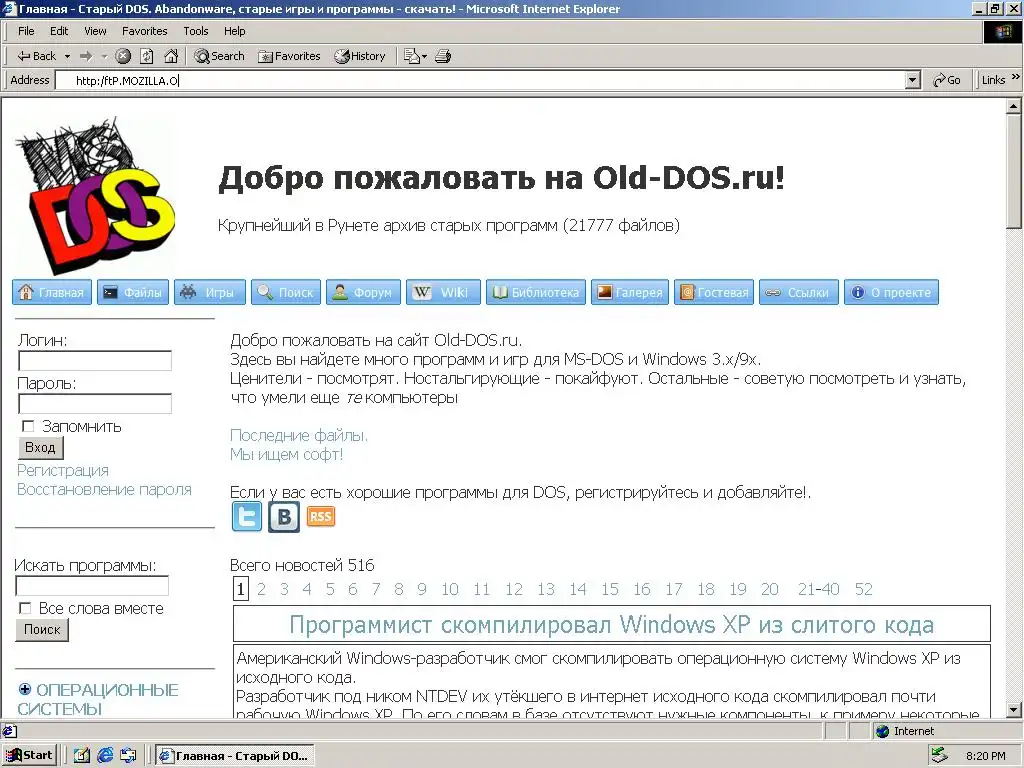The image size is (1024, 768).
Task: Open the Мы ищем софт link
Action: [x=287, y=454]
